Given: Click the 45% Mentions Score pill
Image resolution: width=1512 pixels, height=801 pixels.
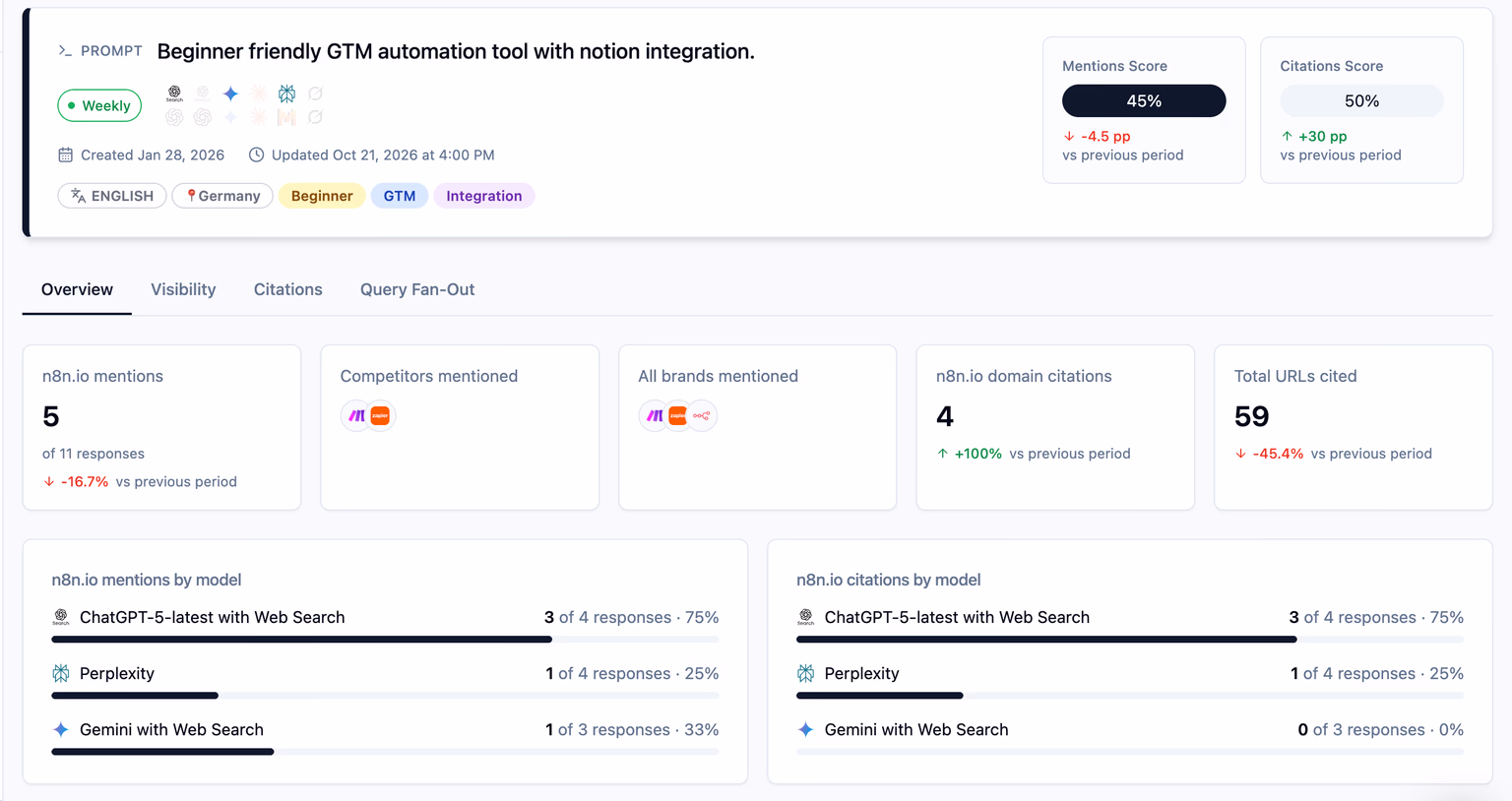Looking at the screenshot, I should [x=1144, y=100].
